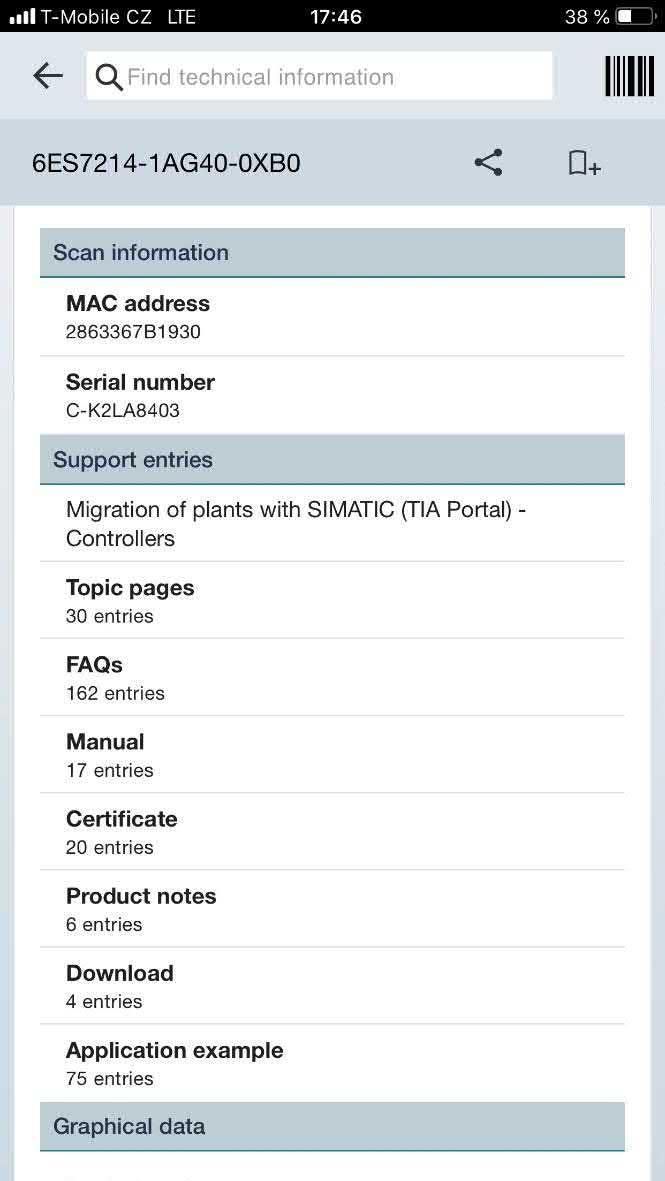Select the Serial number row

[x=332, y=395]
